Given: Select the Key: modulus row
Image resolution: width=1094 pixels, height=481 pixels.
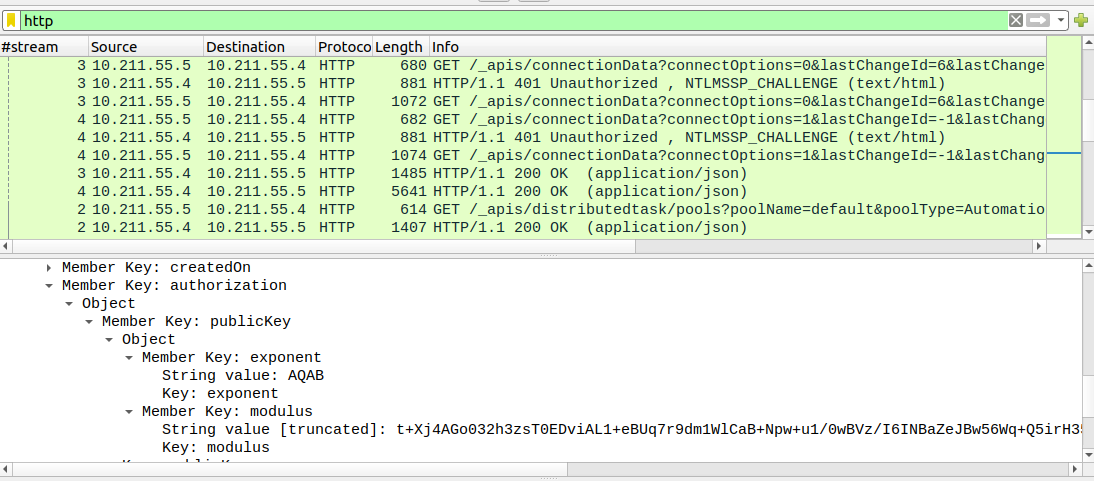Looking at the screenshot, I should (x=216, y=447).
